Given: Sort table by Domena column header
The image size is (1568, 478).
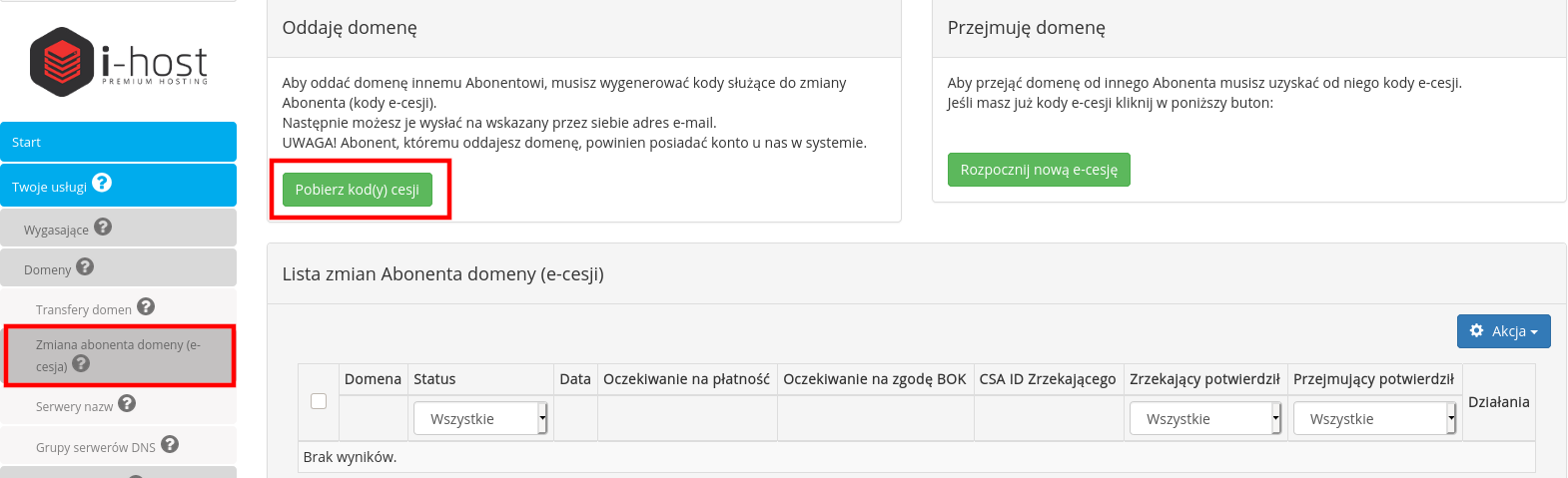Looking at the screenshot, I should (x=373, y=379).
